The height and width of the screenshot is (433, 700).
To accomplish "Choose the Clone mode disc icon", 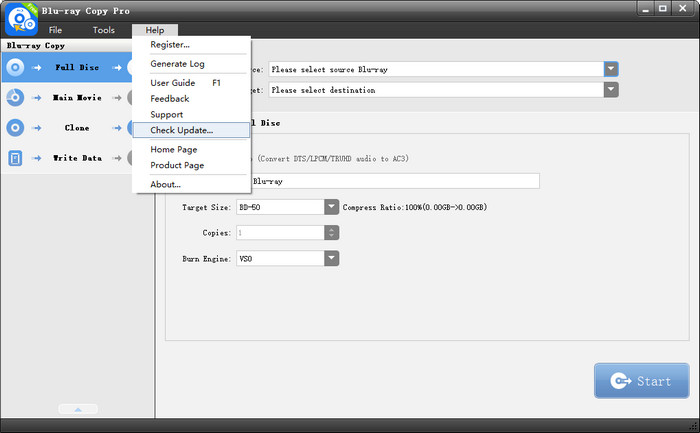I will pos(15,128).
